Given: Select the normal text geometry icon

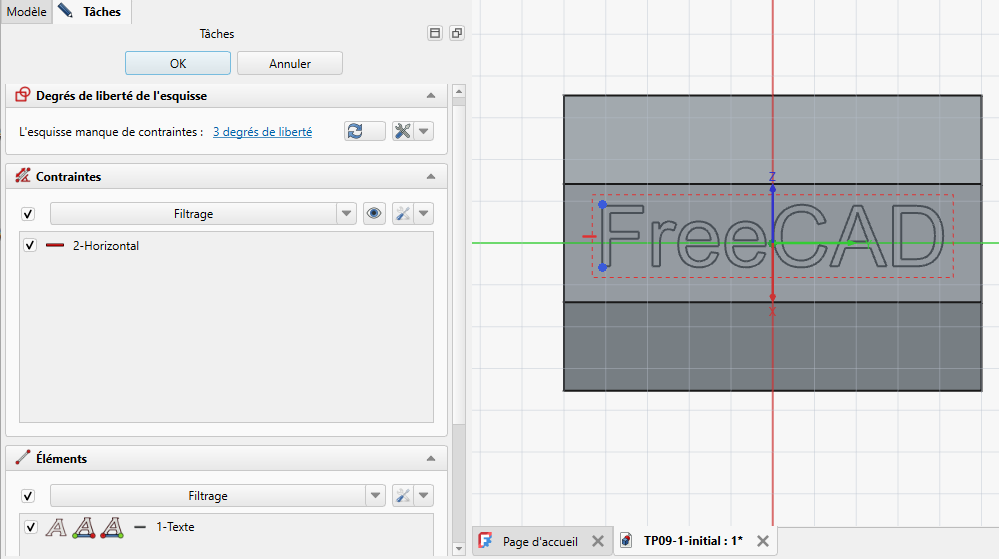Looking at the screenshot, I should point(56,527).
